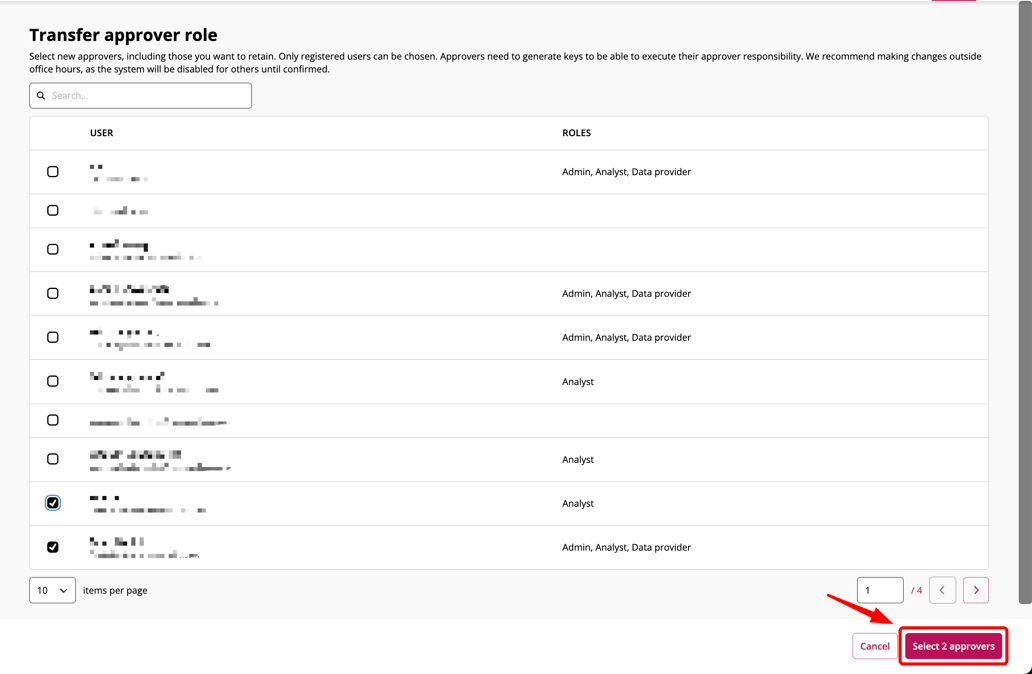
Task: Click the page number input box
Action: [879, 590]
